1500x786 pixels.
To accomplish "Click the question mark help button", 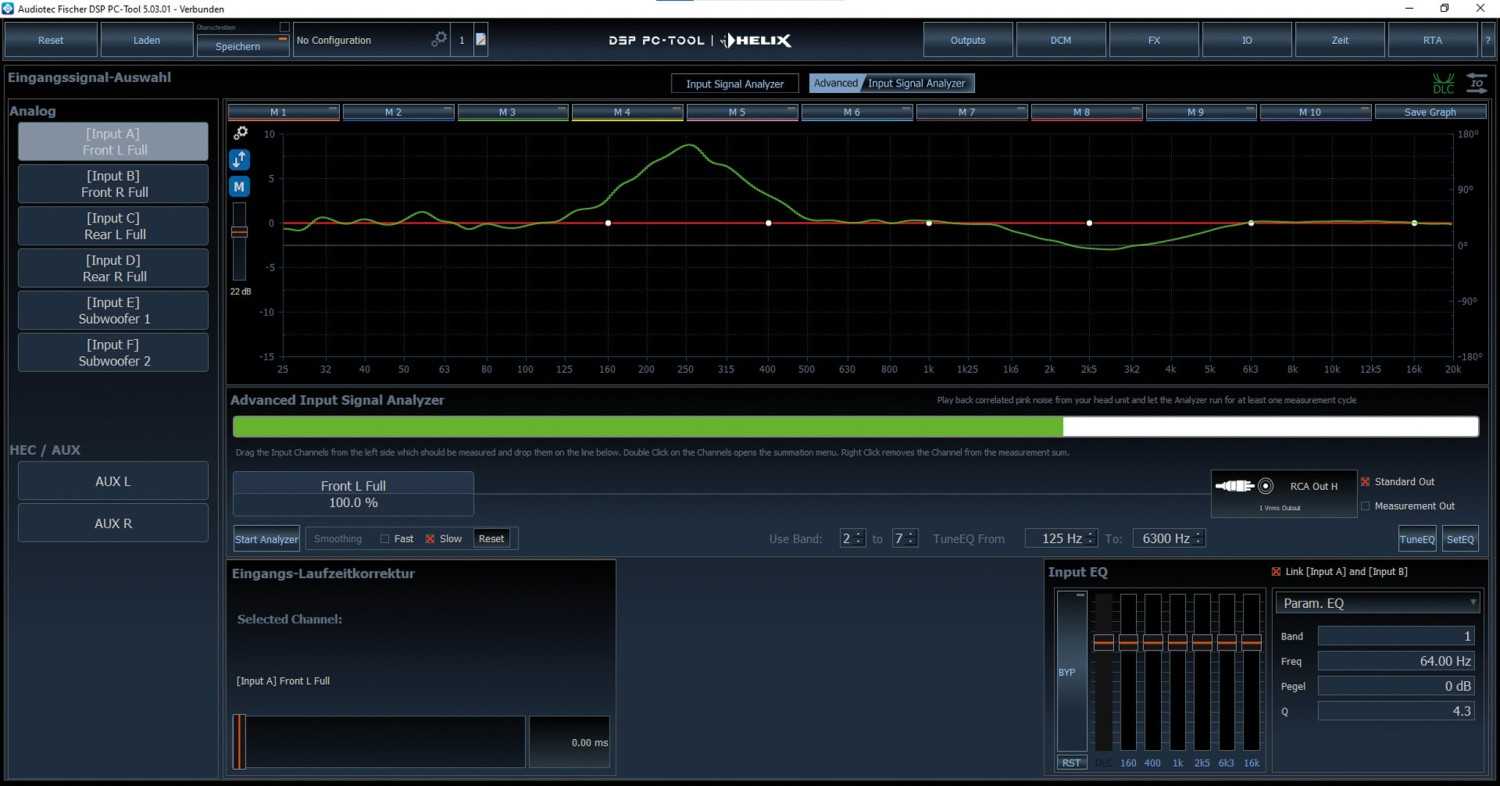I will [1488, 40].
